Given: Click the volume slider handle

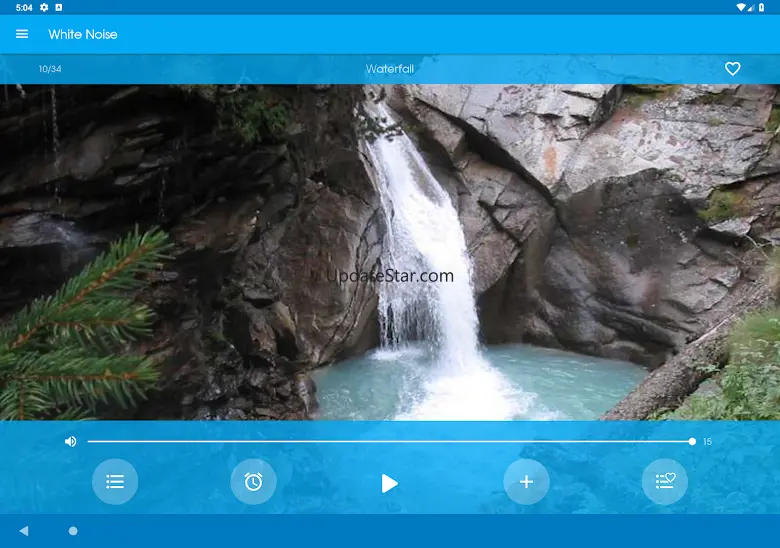Looking at the screenshot, I should pyautogui.click(x=692, y=441).
